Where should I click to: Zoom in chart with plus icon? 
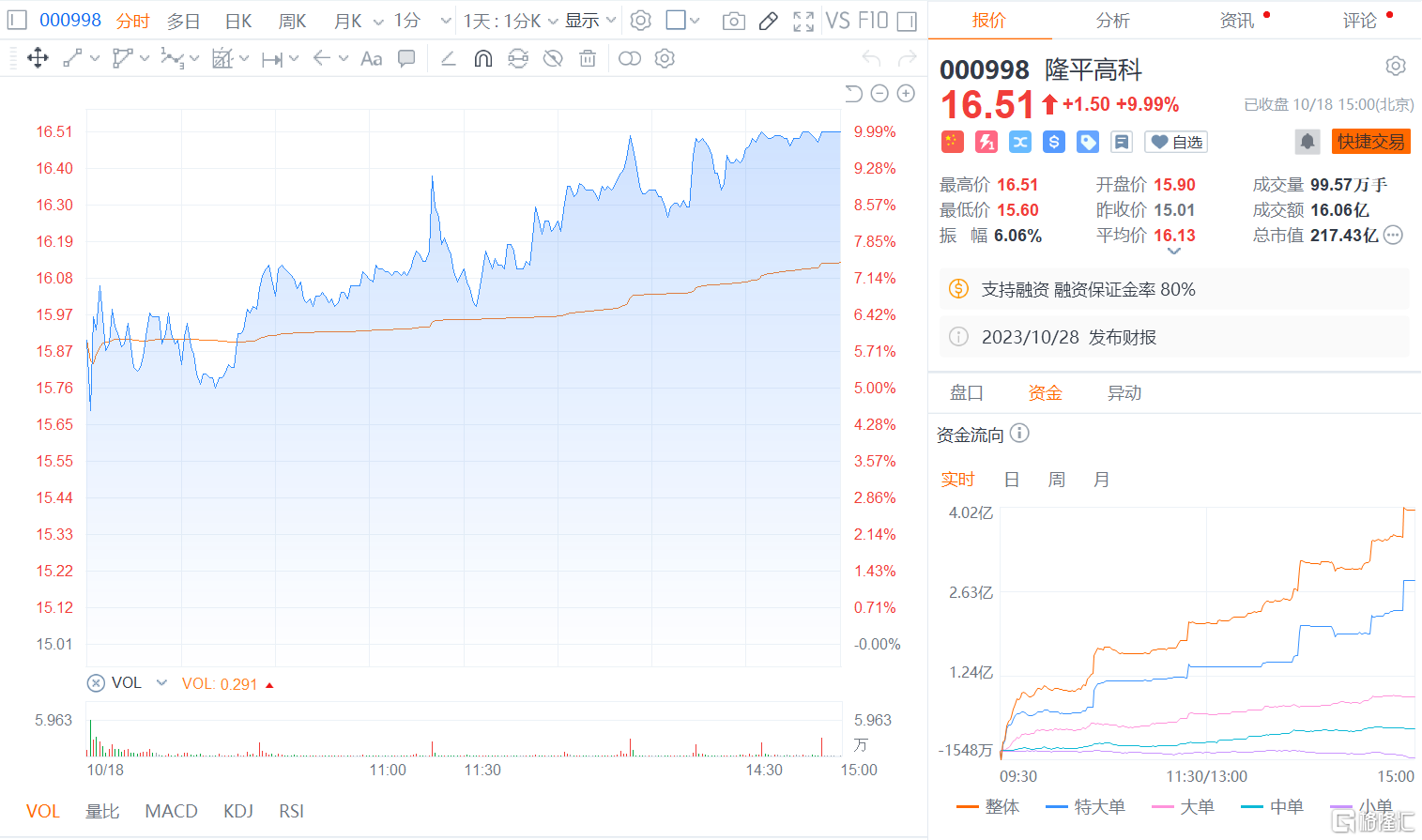pyautogui.click(x=906, y=93)
